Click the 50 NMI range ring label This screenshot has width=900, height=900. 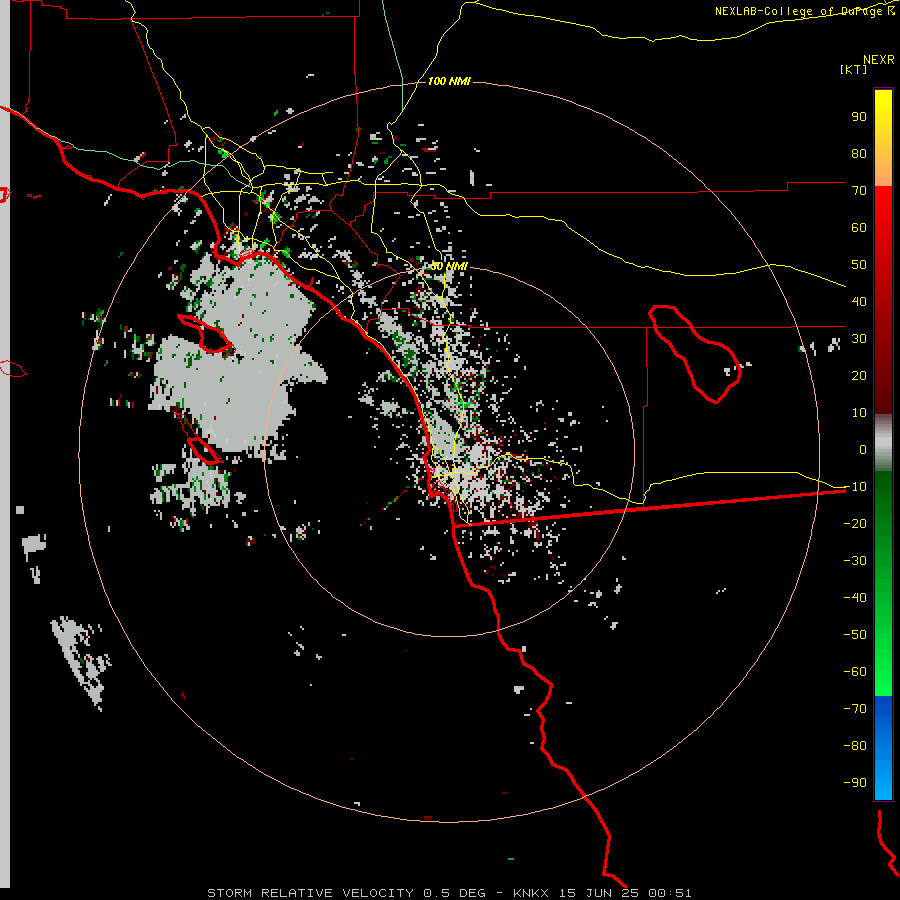[x=449, y=266]
